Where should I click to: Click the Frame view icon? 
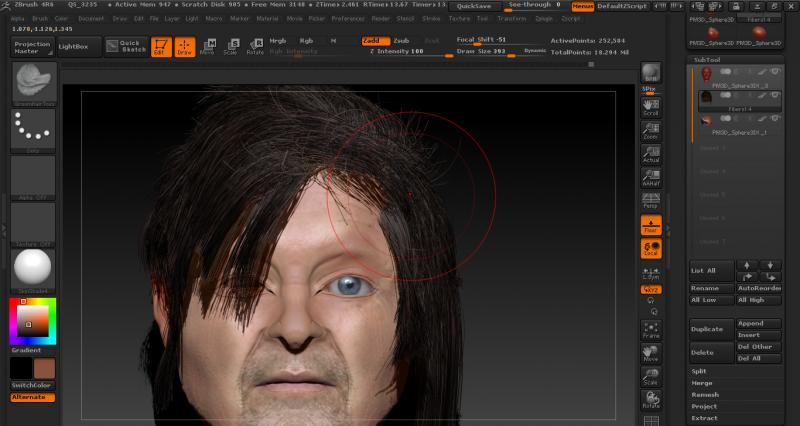tap(651, 330)
